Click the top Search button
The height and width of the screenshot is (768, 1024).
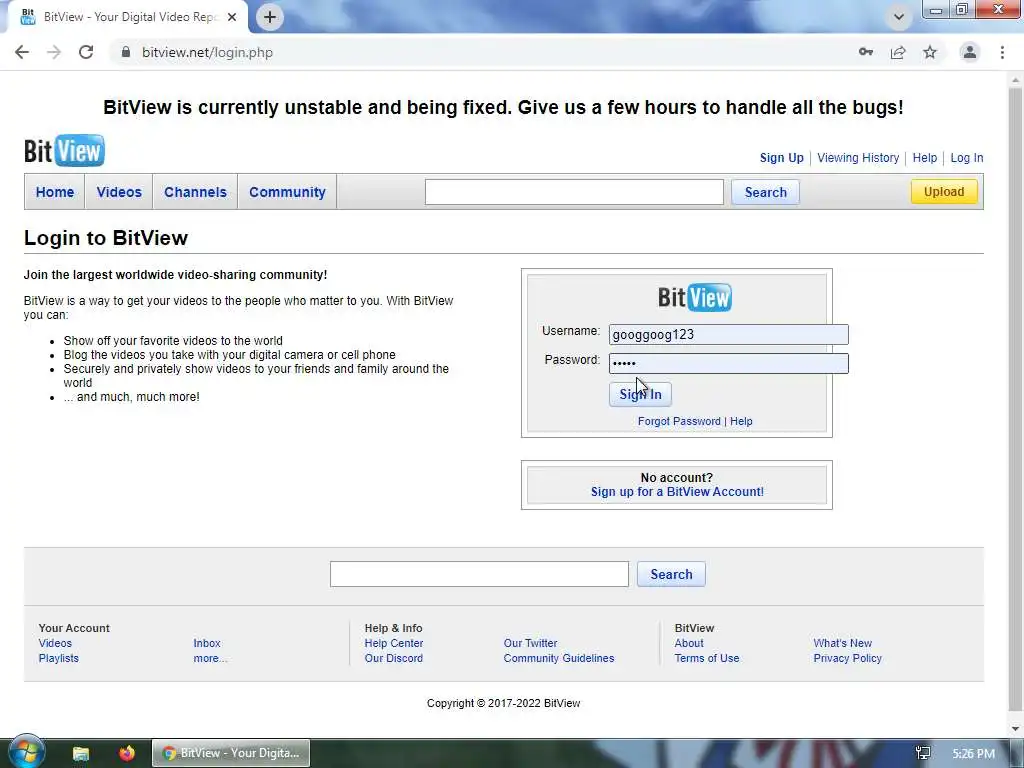[x=765, y=192]
